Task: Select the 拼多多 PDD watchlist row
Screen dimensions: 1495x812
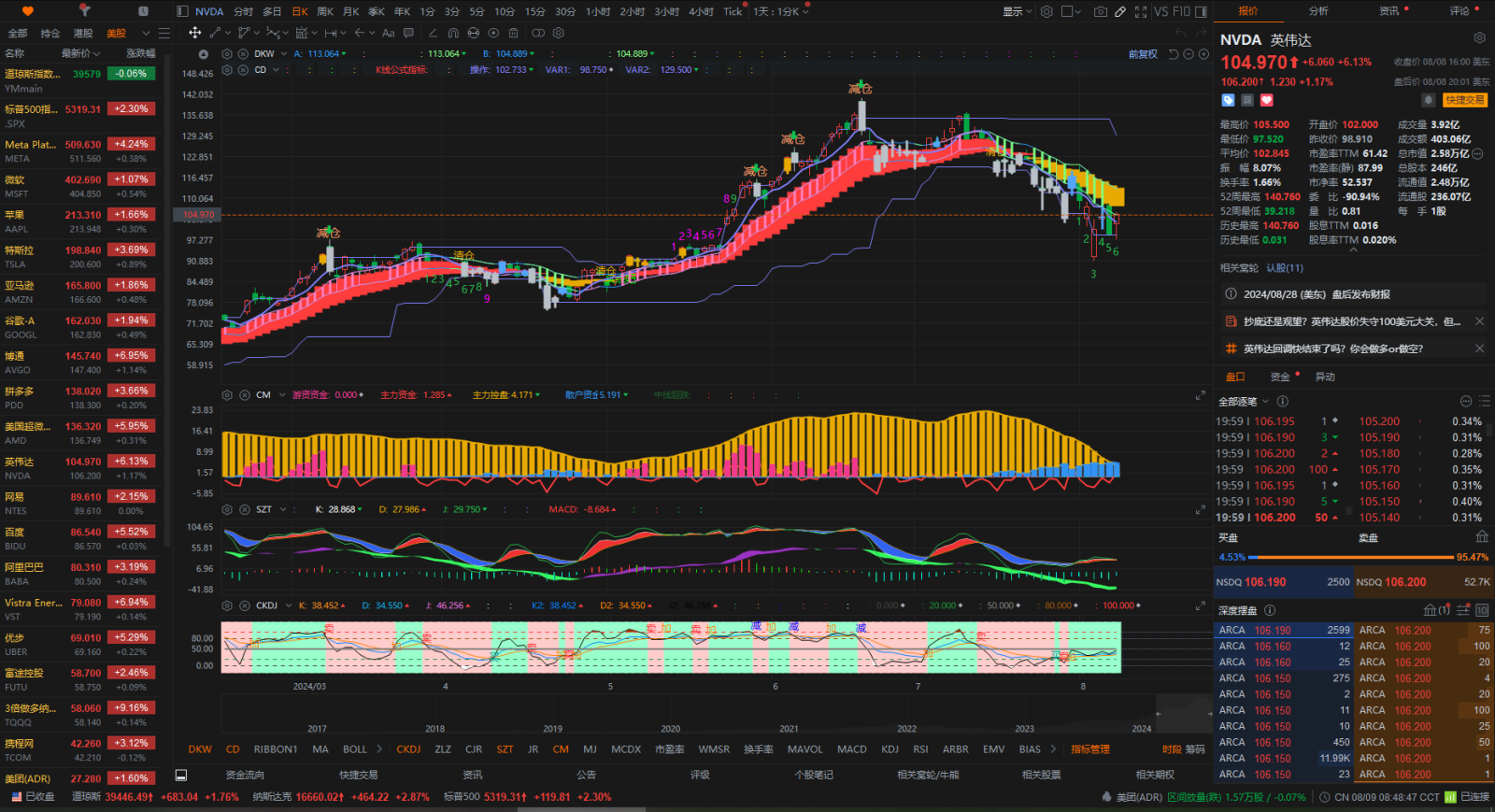Action: [x=84, y=398]
